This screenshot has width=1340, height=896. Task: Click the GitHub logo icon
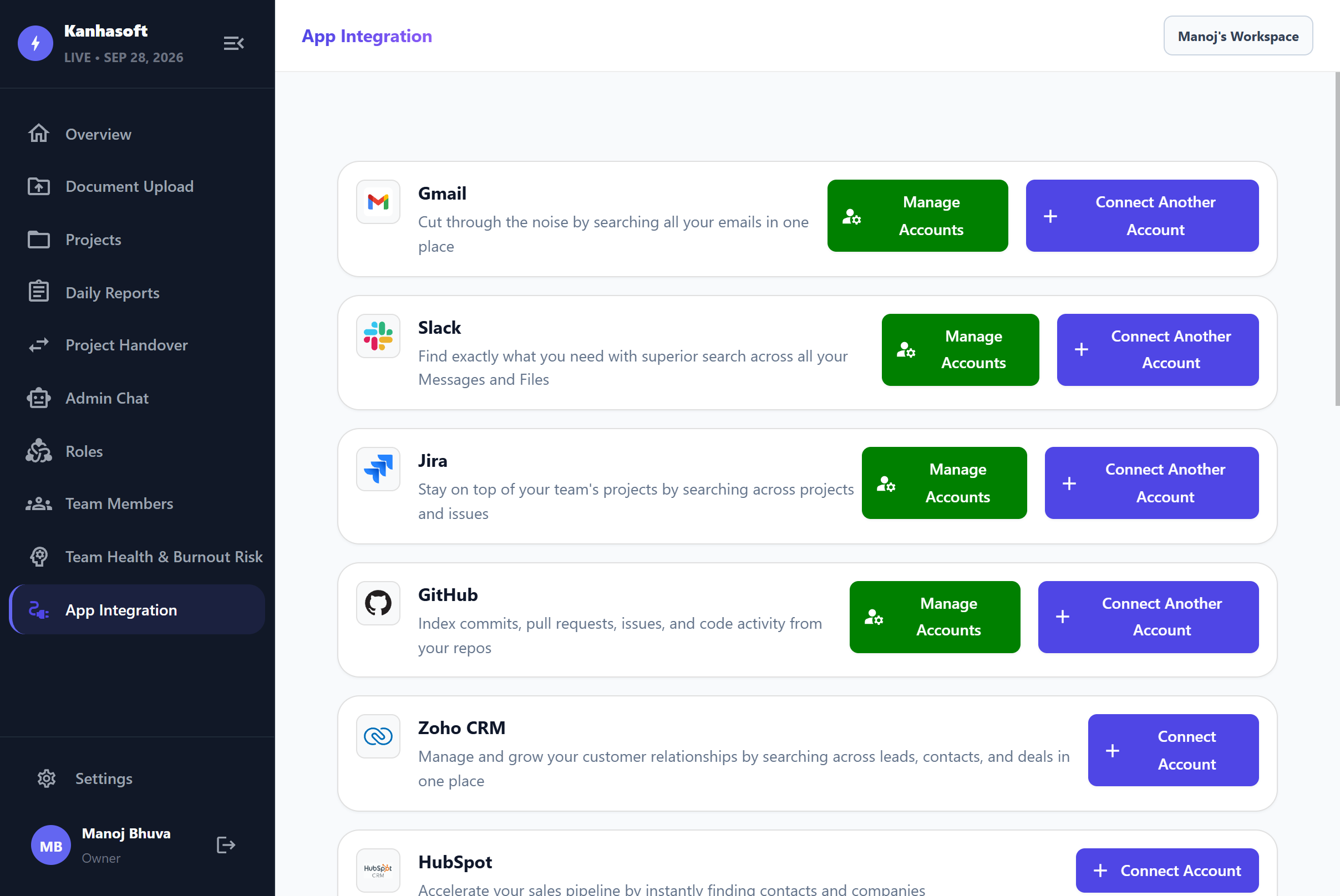(x=378, y=603)
